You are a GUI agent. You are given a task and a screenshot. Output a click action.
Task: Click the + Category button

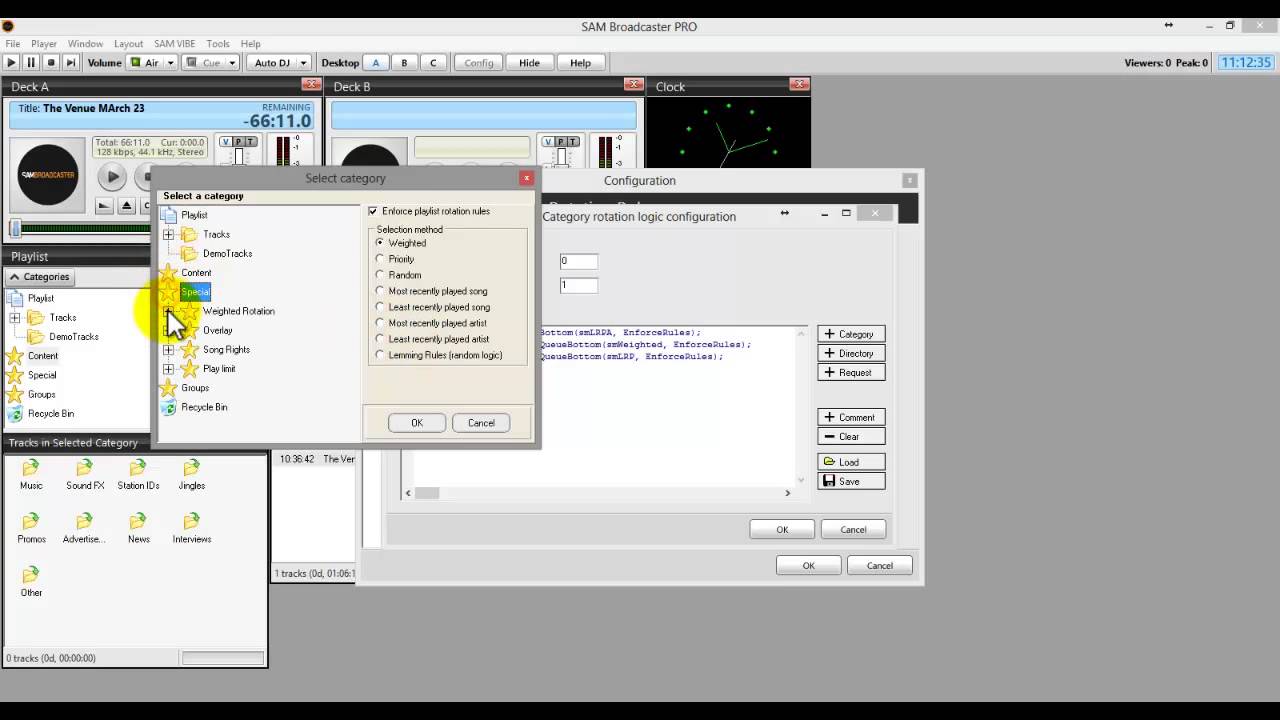click(x=851, y=334)
